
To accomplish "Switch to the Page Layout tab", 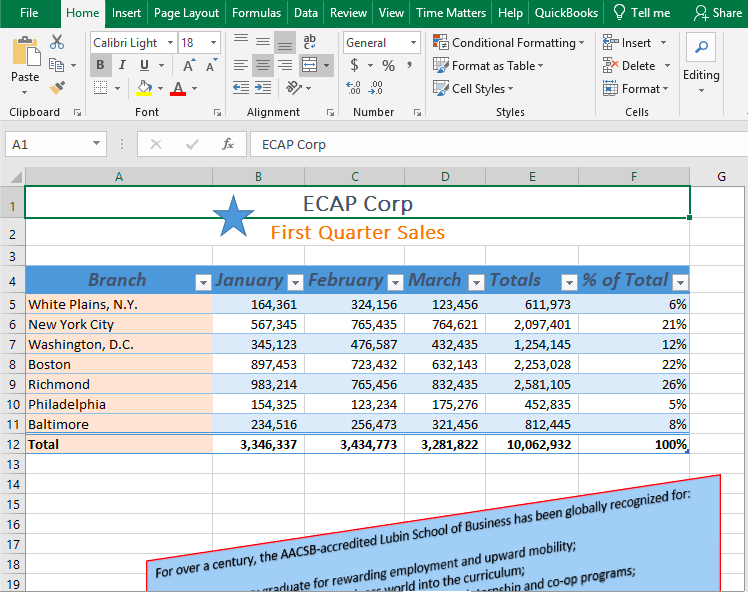I will (x=186, y=13).
